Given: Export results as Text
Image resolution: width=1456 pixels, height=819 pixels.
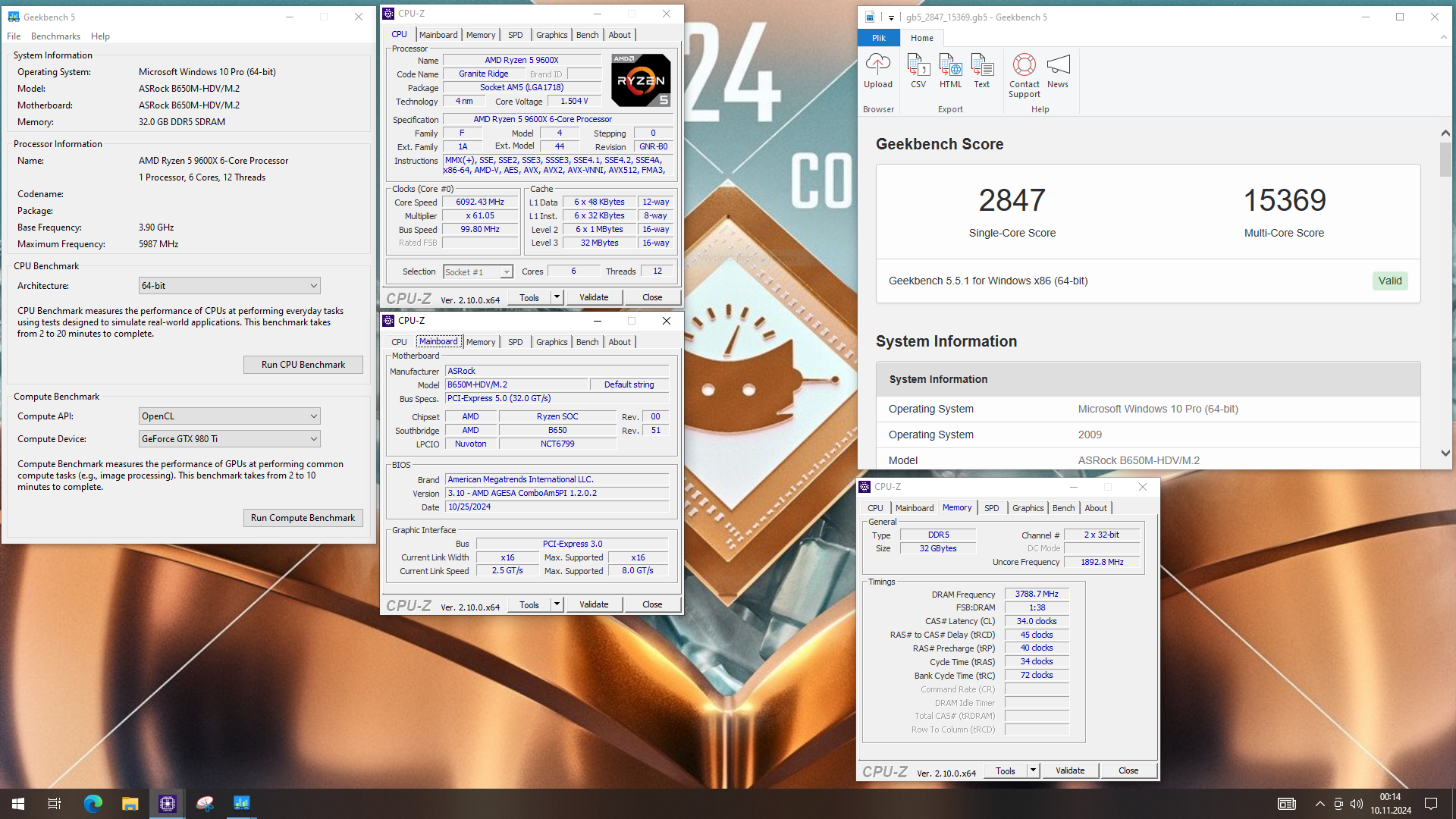Looking at the screenshot, I should [x=981, y=71].
